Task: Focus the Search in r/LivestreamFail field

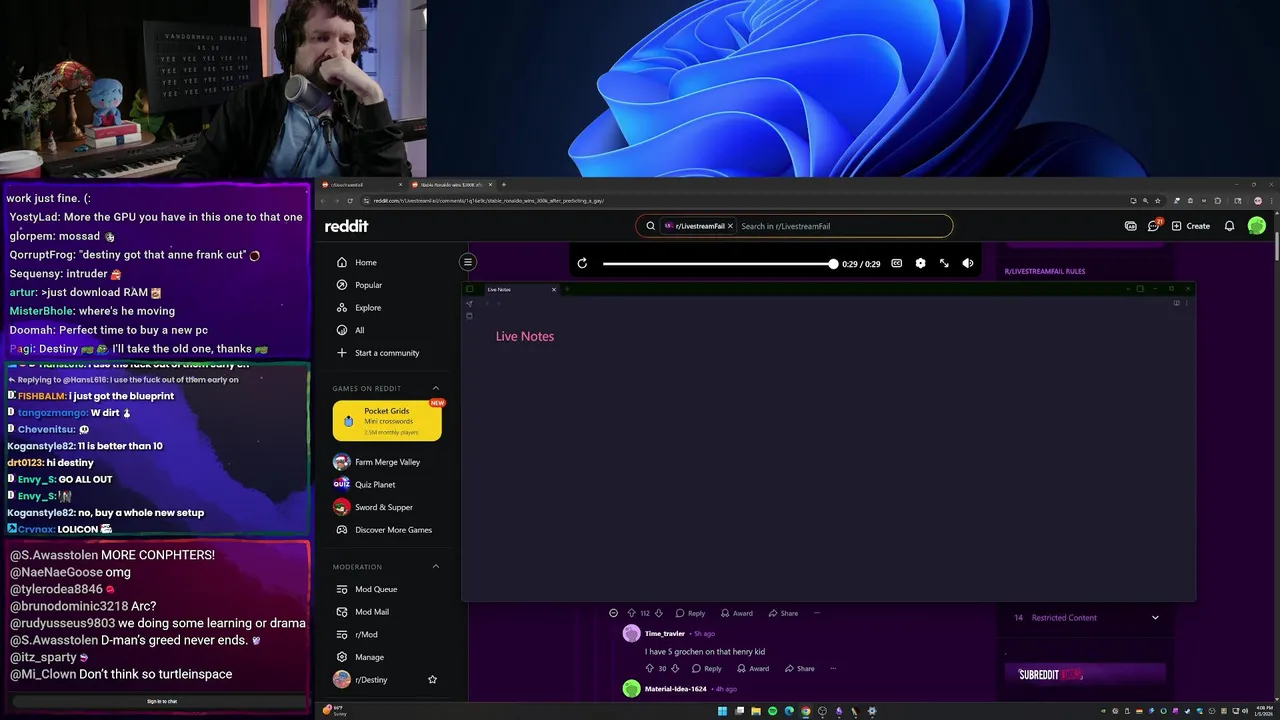Action: click(x=840, y=226)
